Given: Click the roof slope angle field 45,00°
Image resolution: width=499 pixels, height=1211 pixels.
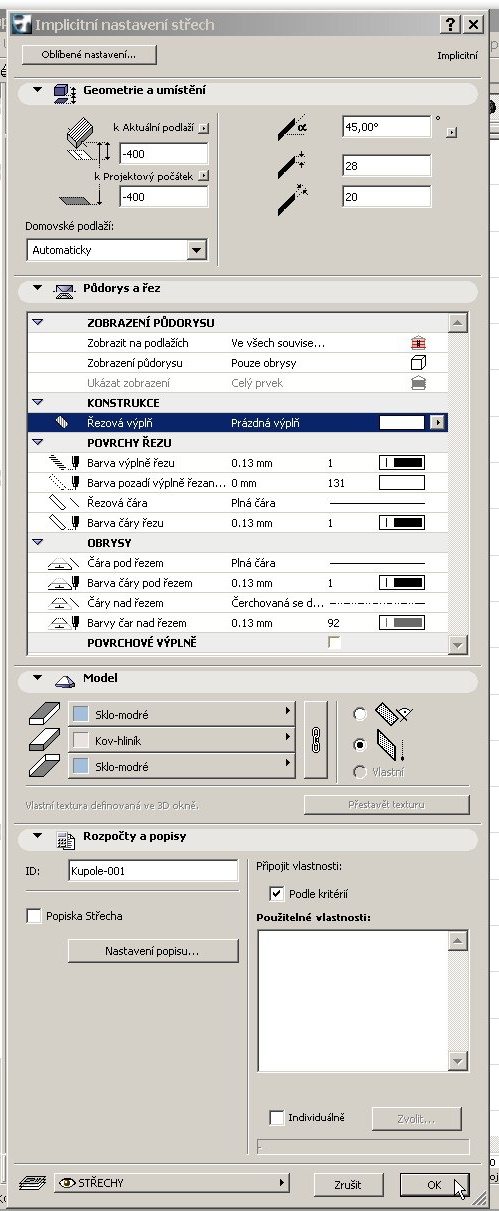Looking at the screenshot, I should 385,127.
